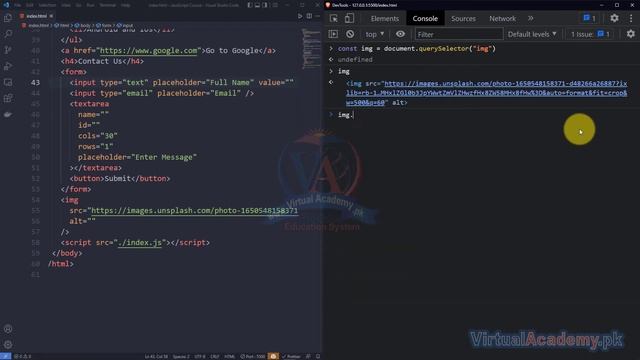640x360 pixels.
Task: Open the notifications bell in the status bar
Action: click(x=318, y=356)
